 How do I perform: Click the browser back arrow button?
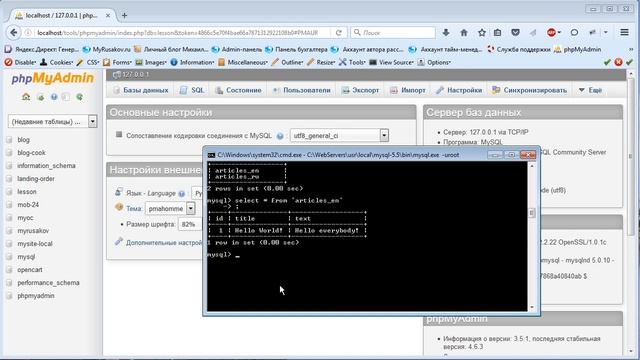14,33
